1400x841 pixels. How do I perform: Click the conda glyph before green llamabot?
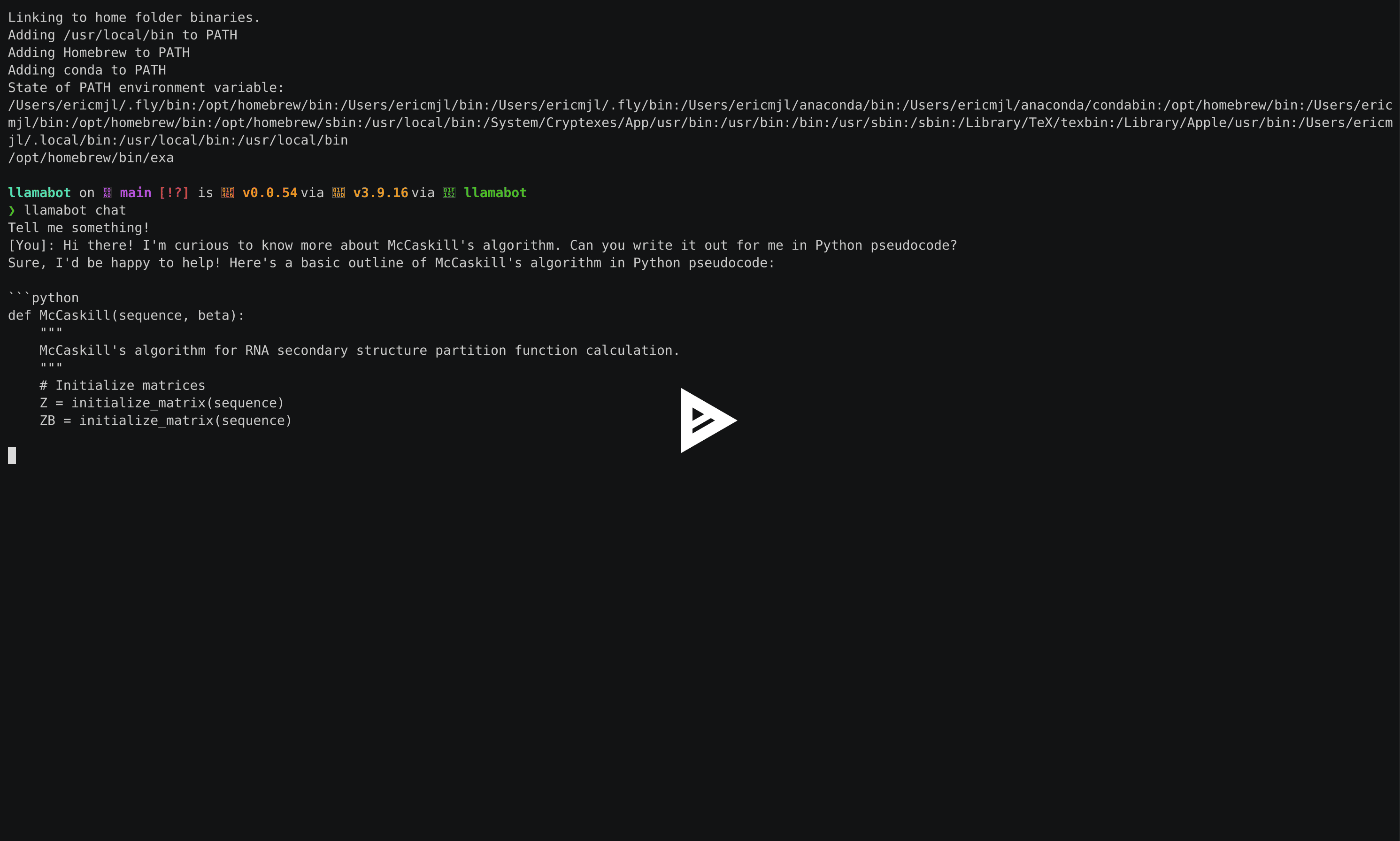tap(448, 193)
